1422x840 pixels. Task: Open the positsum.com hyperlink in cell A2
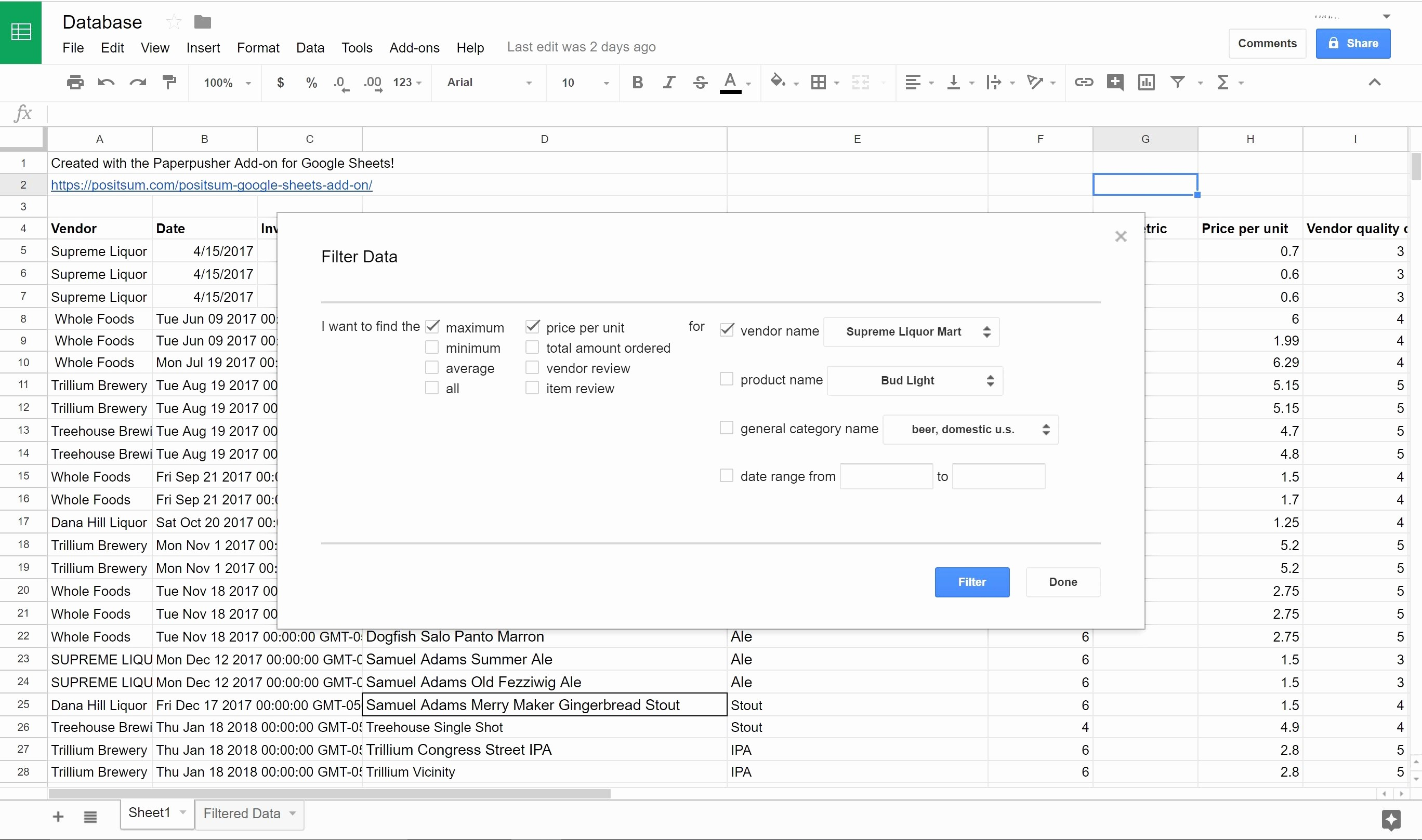point(211,185)
